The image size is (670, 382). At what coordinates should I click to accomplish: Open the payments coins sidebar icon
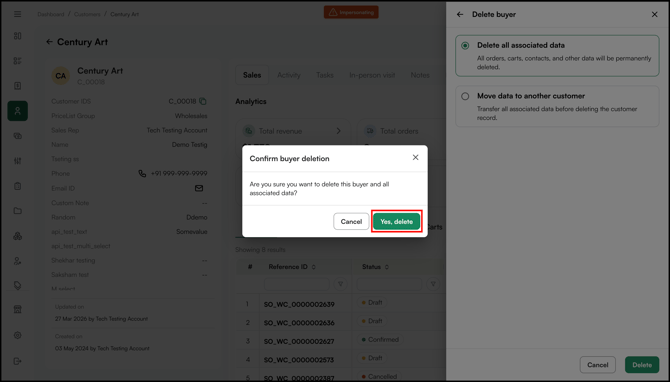(18, 136)
